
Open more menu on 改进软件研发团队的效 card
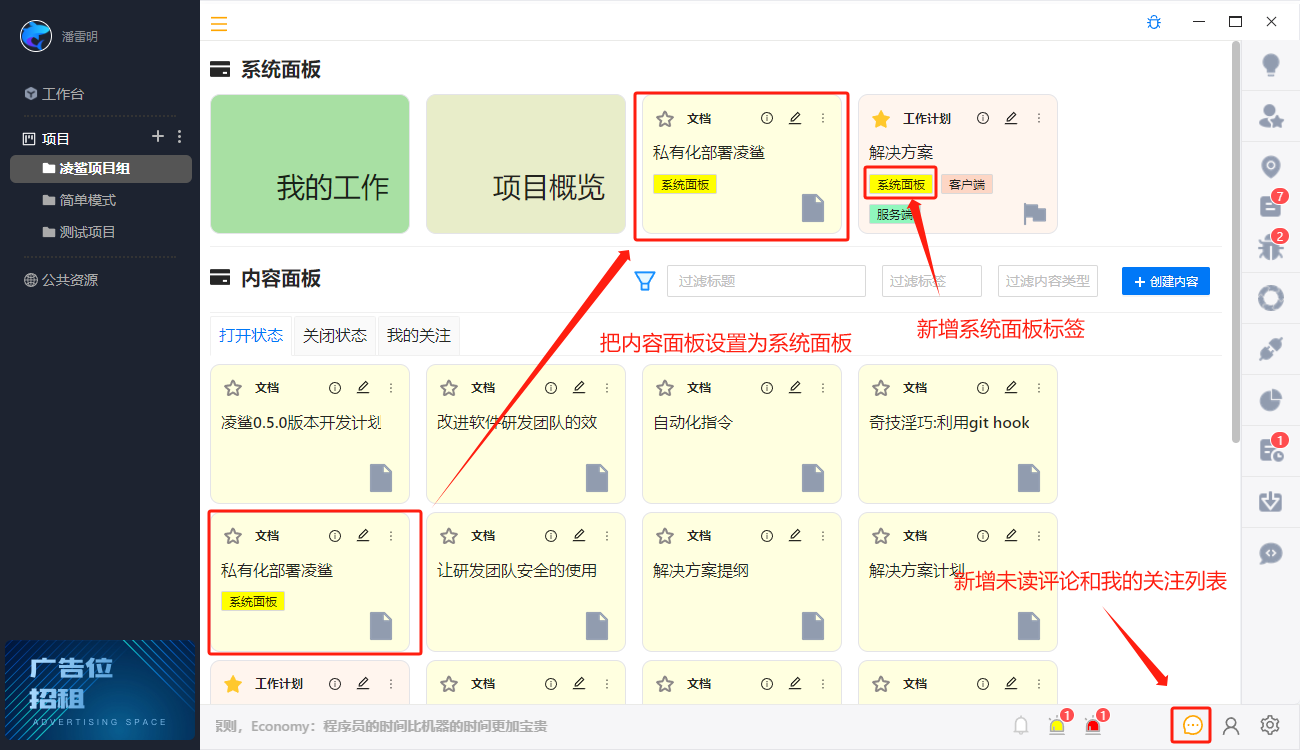tap(607, 387)
